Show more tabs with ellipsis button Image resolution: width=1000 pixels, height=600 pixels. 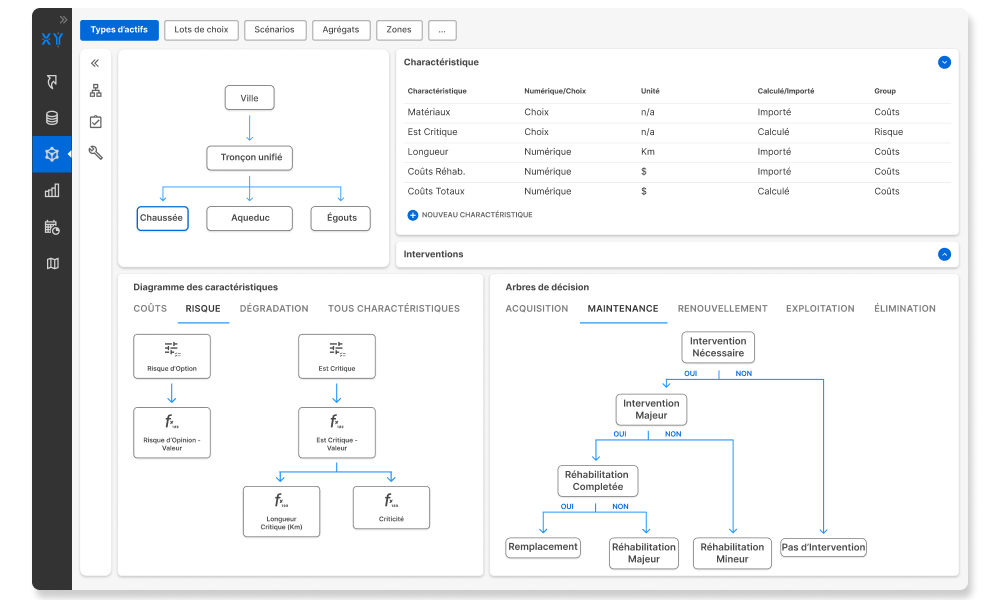click(442, 30)
